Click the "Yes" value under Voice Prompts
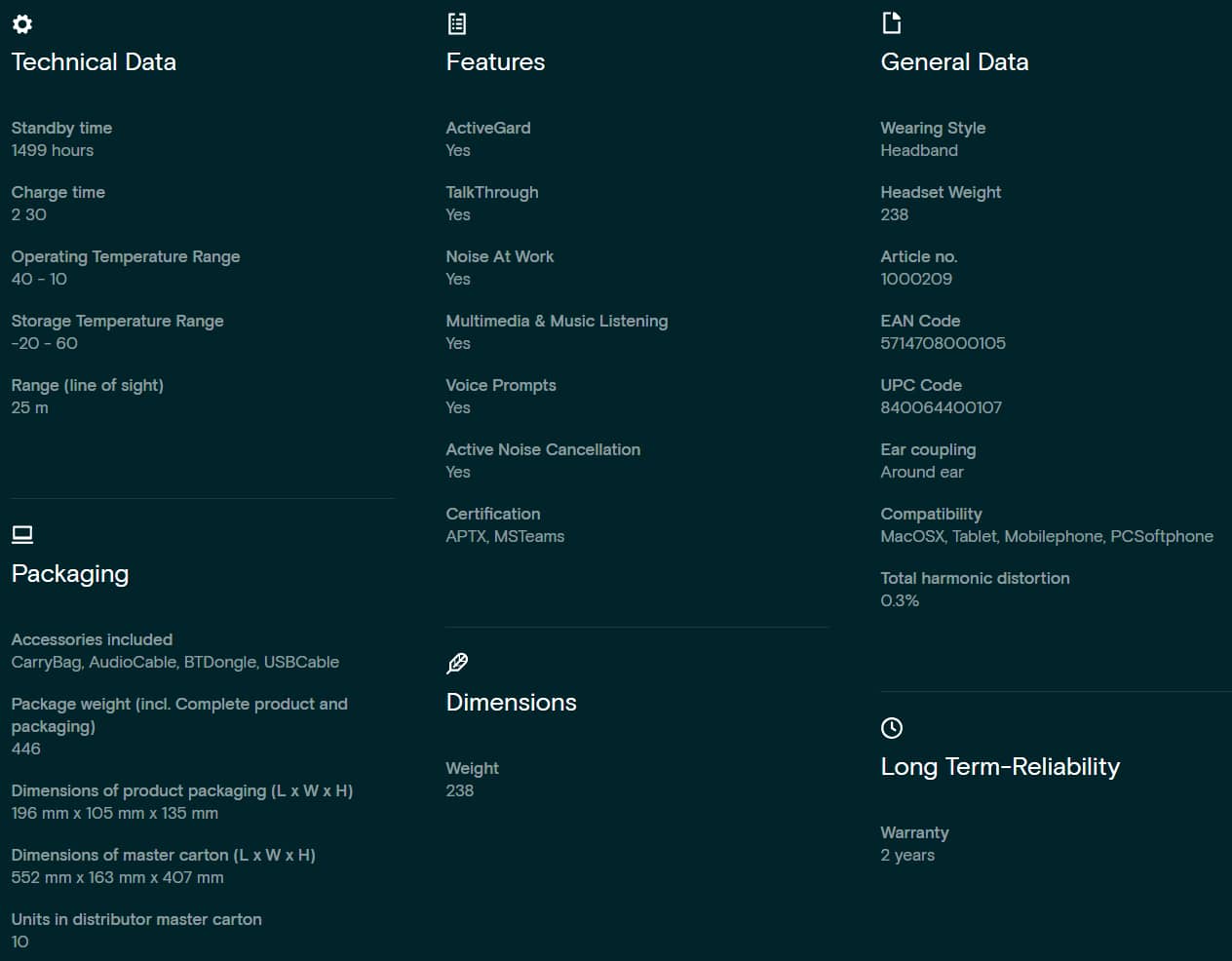The image size is (1232, 961). coord(458,407)
